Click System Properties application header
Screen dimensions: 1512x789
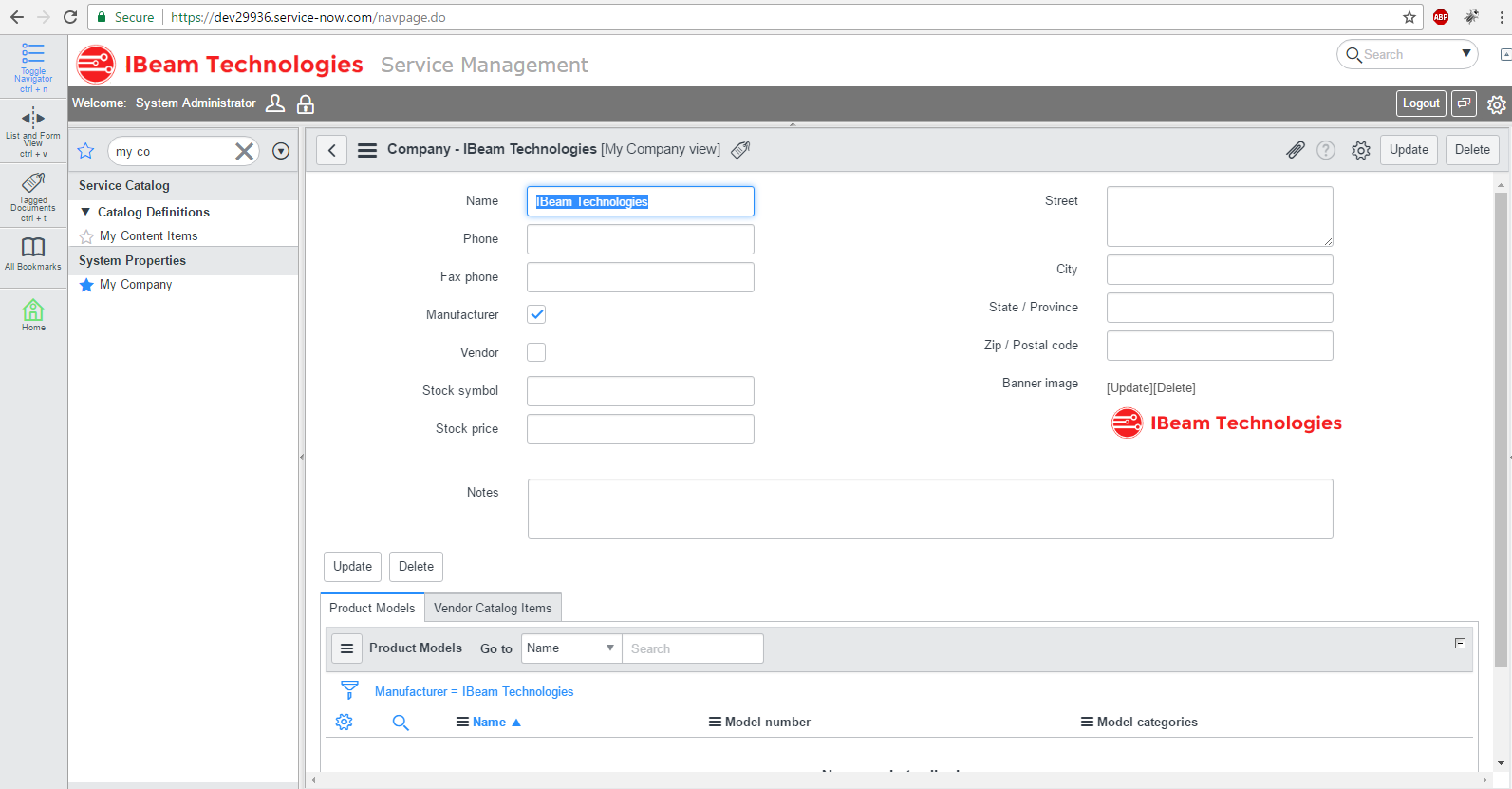(183, 261)
